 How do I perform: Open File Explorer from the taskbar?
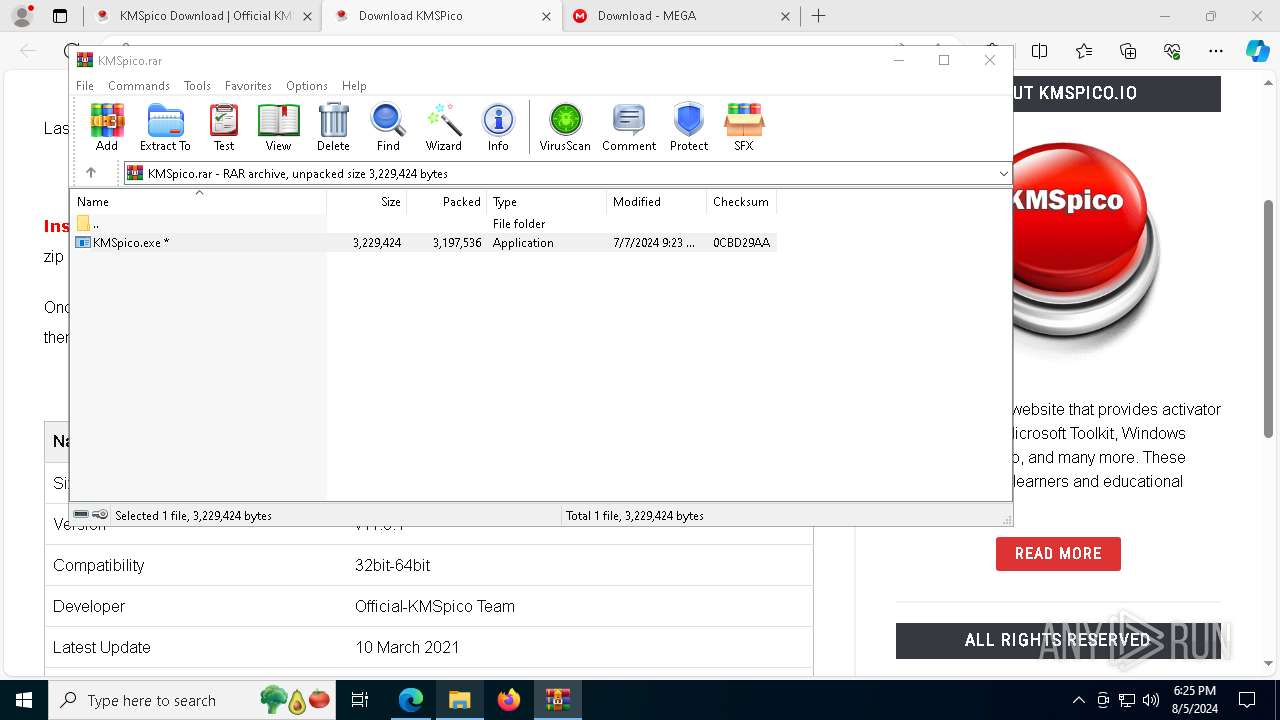[459, 700]
